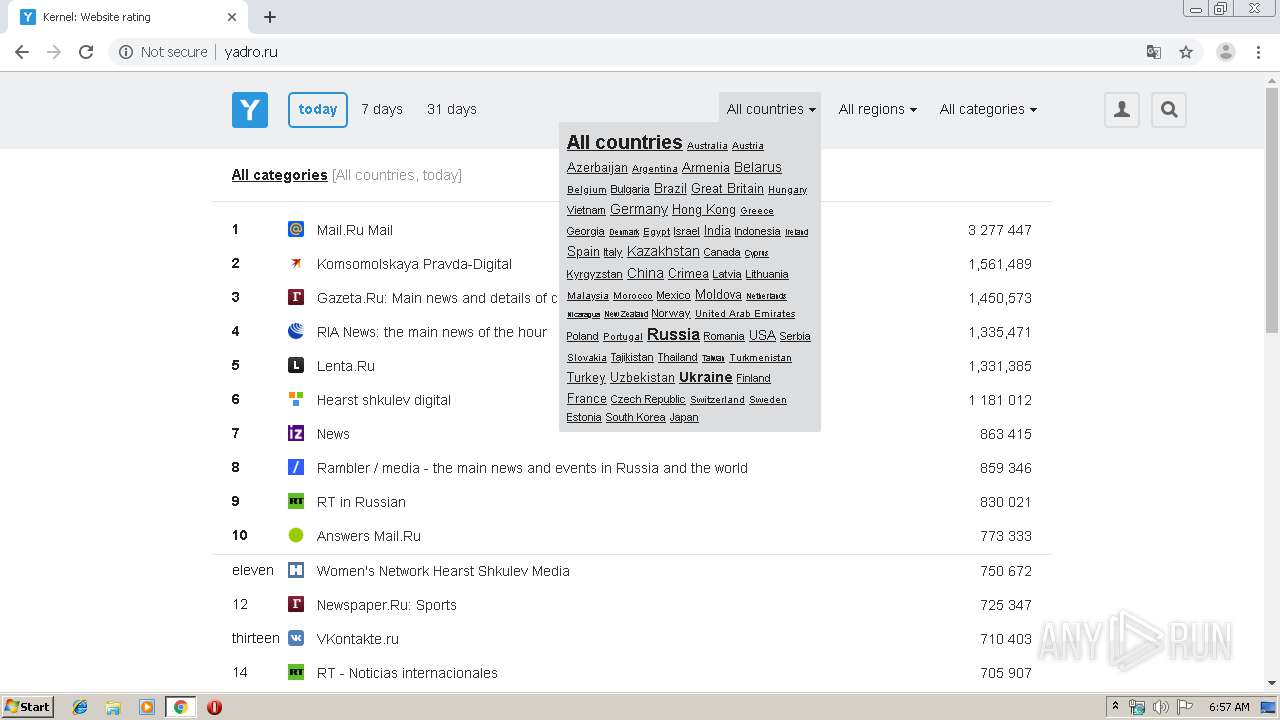Click the Gazeta.Ru row favicon
This screenshot has width=1280, height=720.
coord(296,297)
